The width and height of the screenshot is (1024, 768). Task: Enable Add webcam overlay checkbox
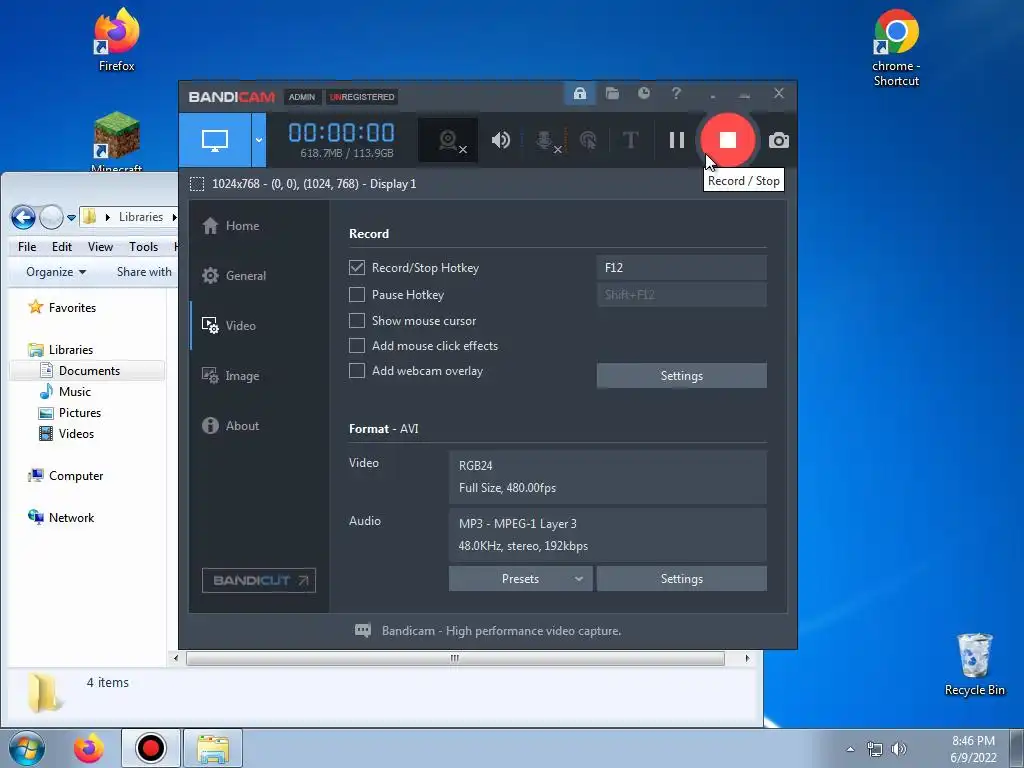pyautogui.click(x=357, y=371)
